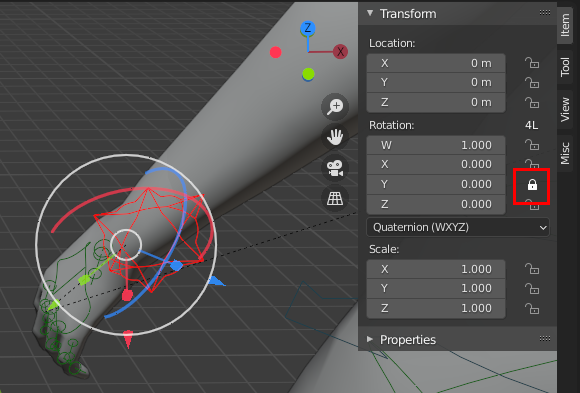Click the Rotation W value field

click(436, 145)
